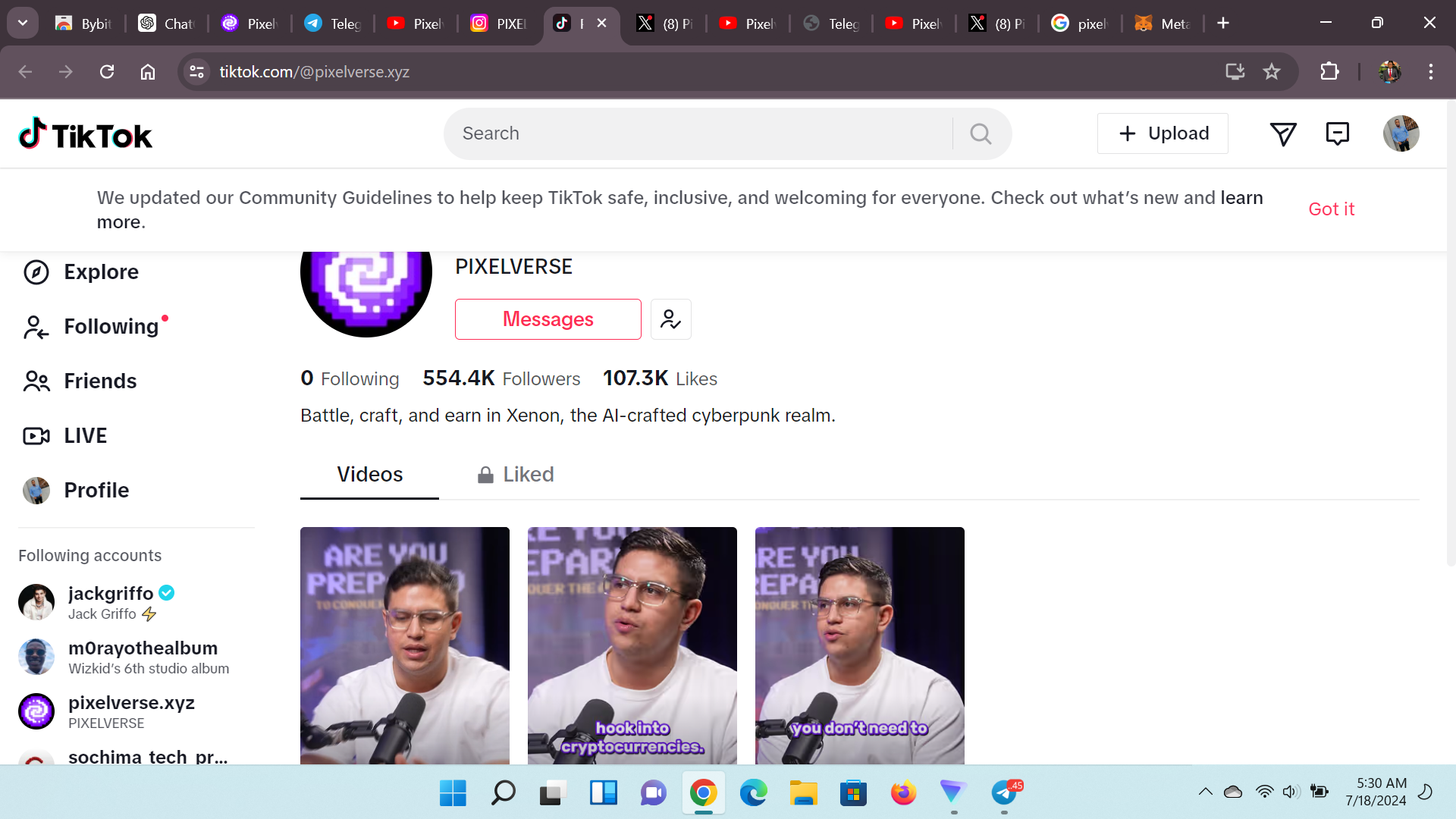Open the direct messages paper plane icon
1456x819 pixels.
pos(1283,134)
